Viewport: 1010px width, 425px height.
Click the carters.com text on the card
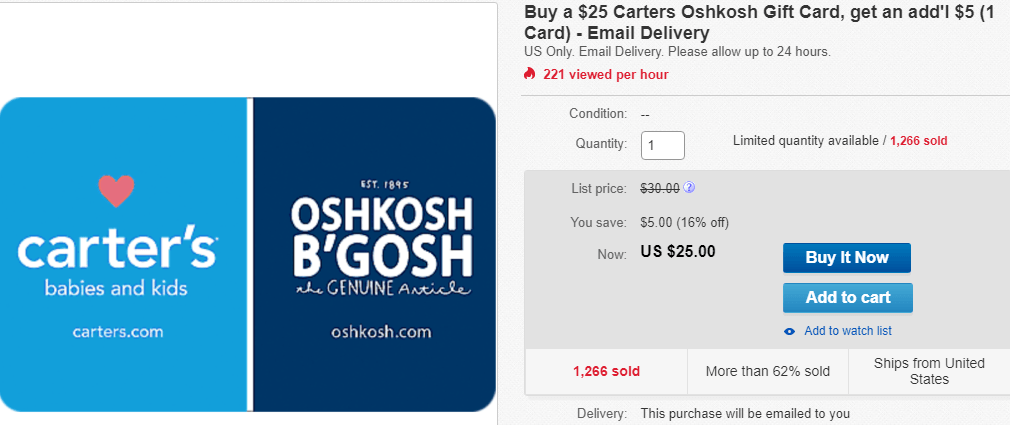[118, 332]
